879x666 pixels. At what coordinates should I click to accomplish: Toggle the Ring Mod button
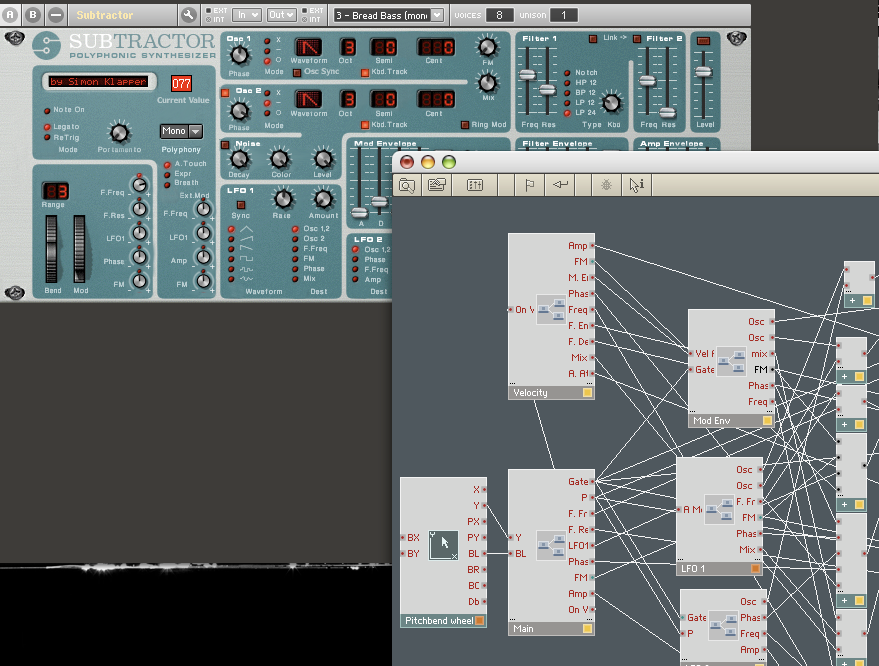click(465, 125)
